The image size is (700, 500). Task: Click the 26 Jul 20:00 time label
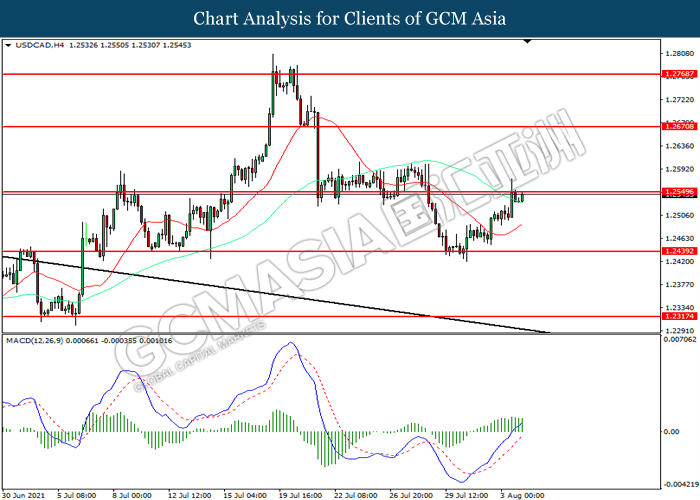click(x=411, y=496)
